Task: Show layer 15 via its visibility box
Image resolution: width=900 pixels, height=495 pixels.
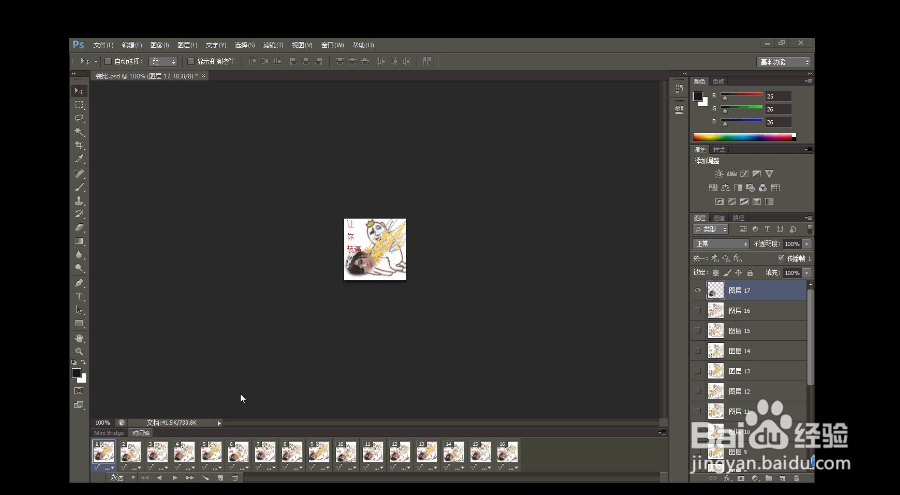Action: pos(698,331)
